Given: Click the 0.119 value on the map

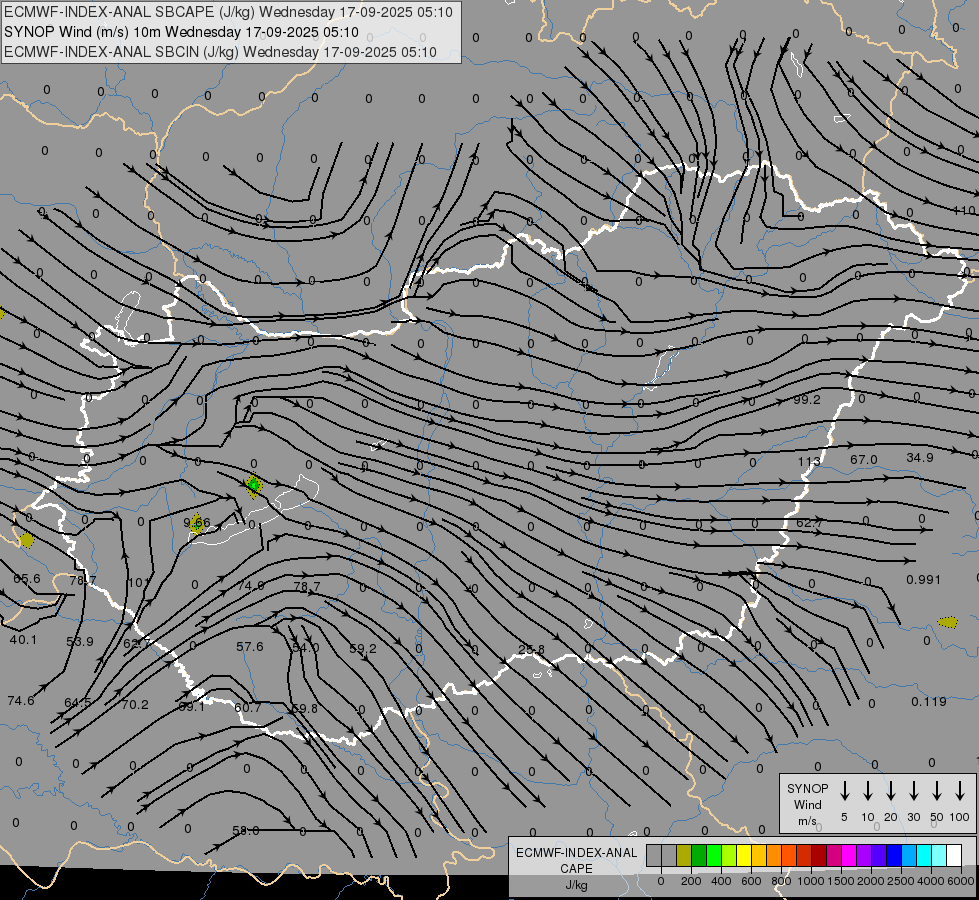Looking at the screenshot, I should click(929, 702).
